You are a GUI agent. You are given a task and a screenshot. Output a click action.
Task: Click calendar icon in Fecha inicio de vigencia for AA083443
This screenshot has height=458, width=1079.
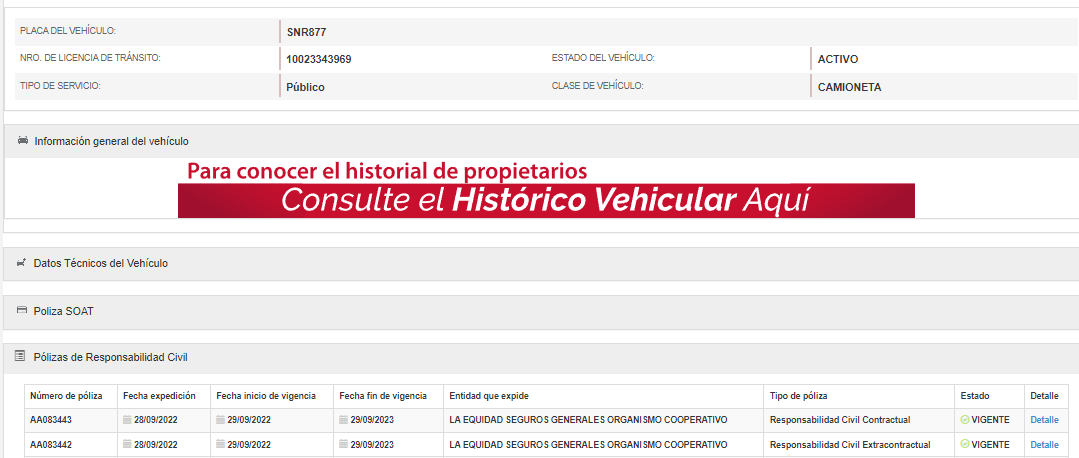221,419
